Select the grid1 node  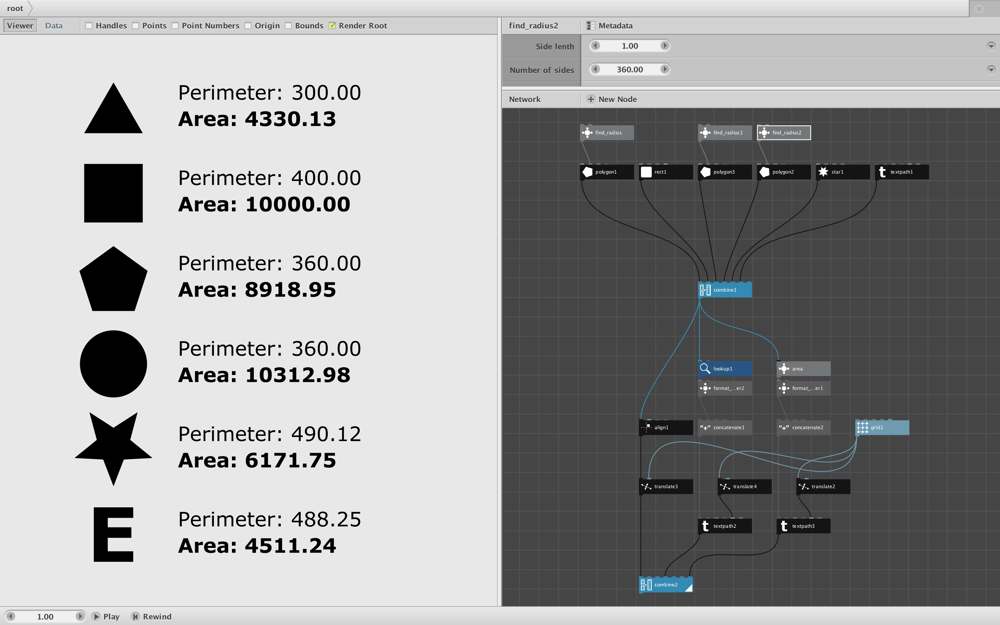point(882,427)
